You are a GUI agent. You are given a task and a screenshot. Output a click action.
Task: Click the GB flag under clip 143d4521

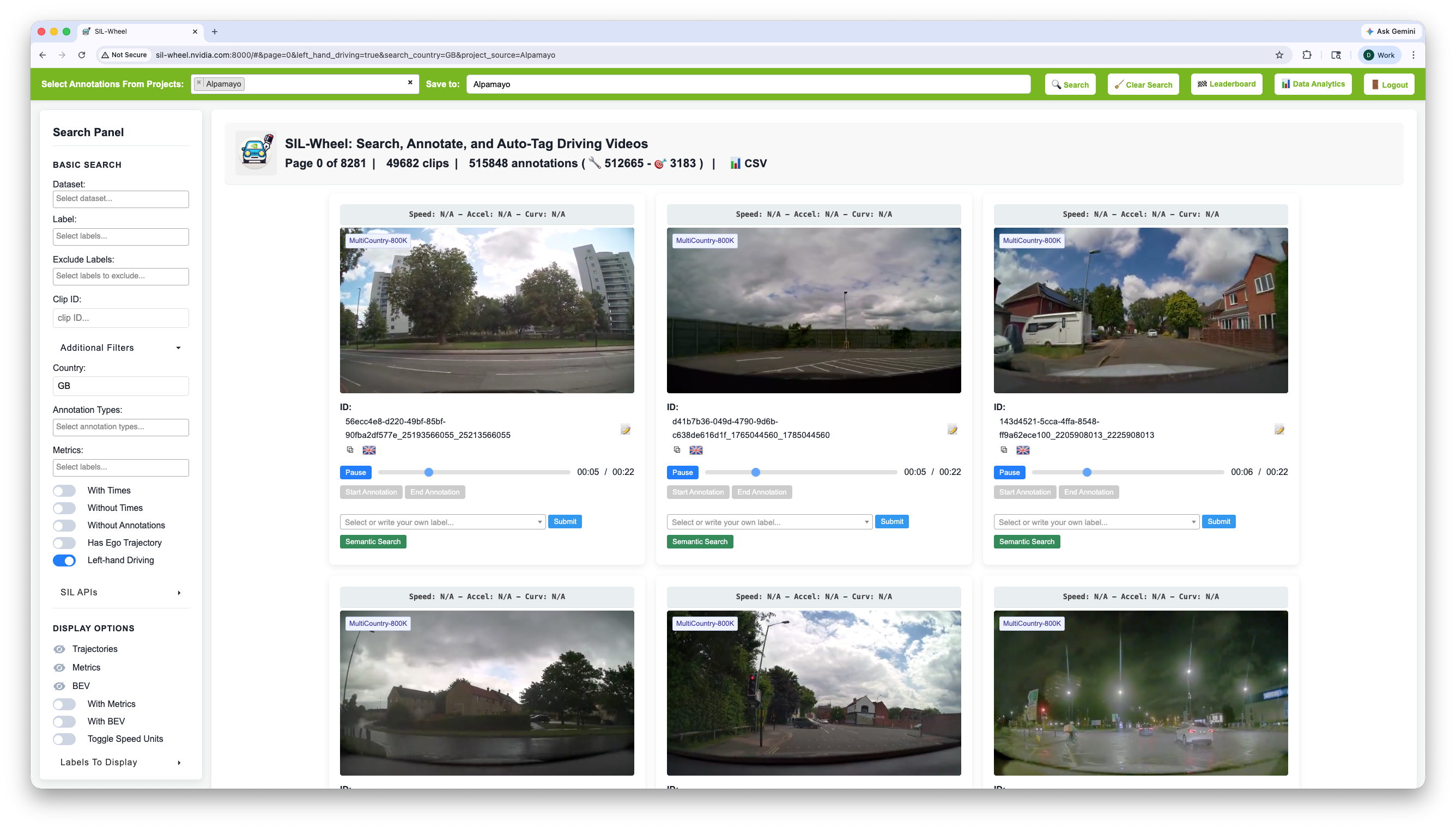[x=1023, y=450]
